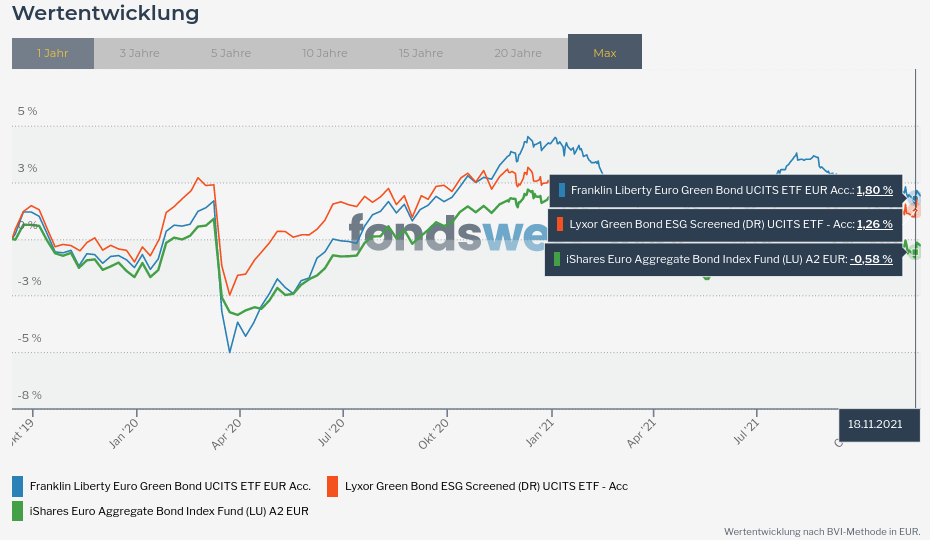Select the 1 Jahr time range tab

(x=53, y=53)
